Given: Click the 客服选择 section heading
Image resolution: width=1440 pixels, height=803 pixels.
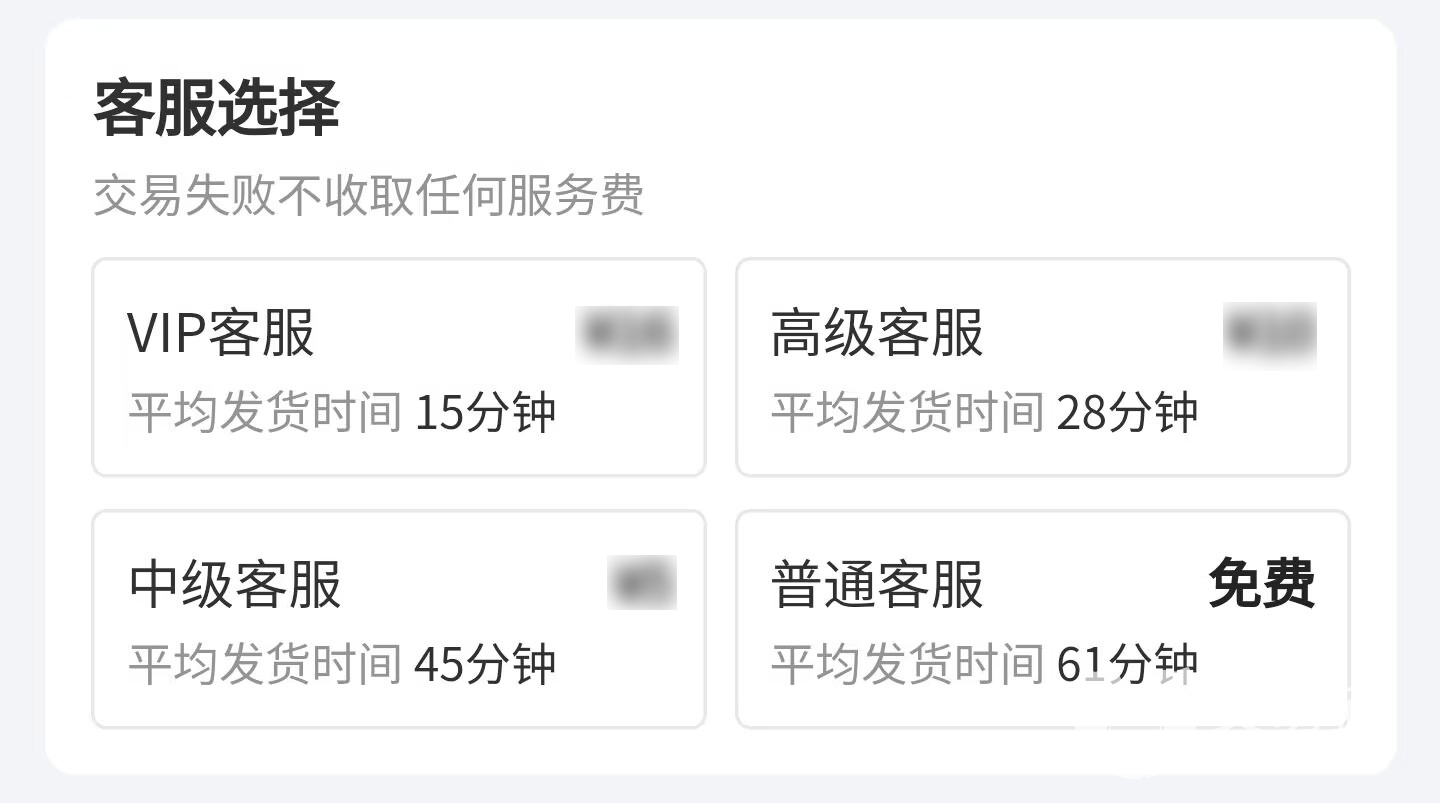Looking at the screenshot, I should point(217,108).
